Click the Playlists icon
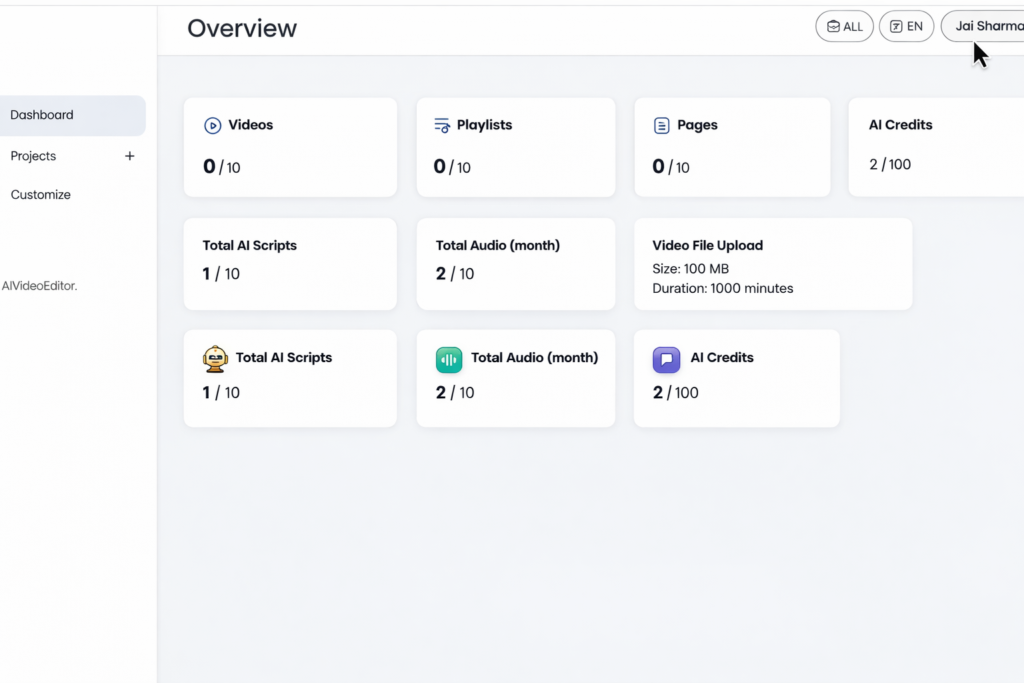Image resolution: width=1024 pixels, height=683 pixels. click(442, 126)
